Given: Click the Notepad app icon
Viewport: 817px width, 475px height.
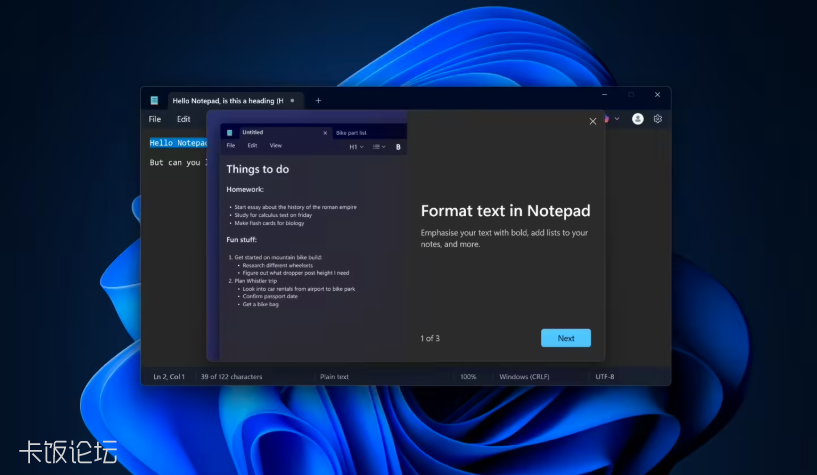Looking at the screenshot, I should point(154,101).
